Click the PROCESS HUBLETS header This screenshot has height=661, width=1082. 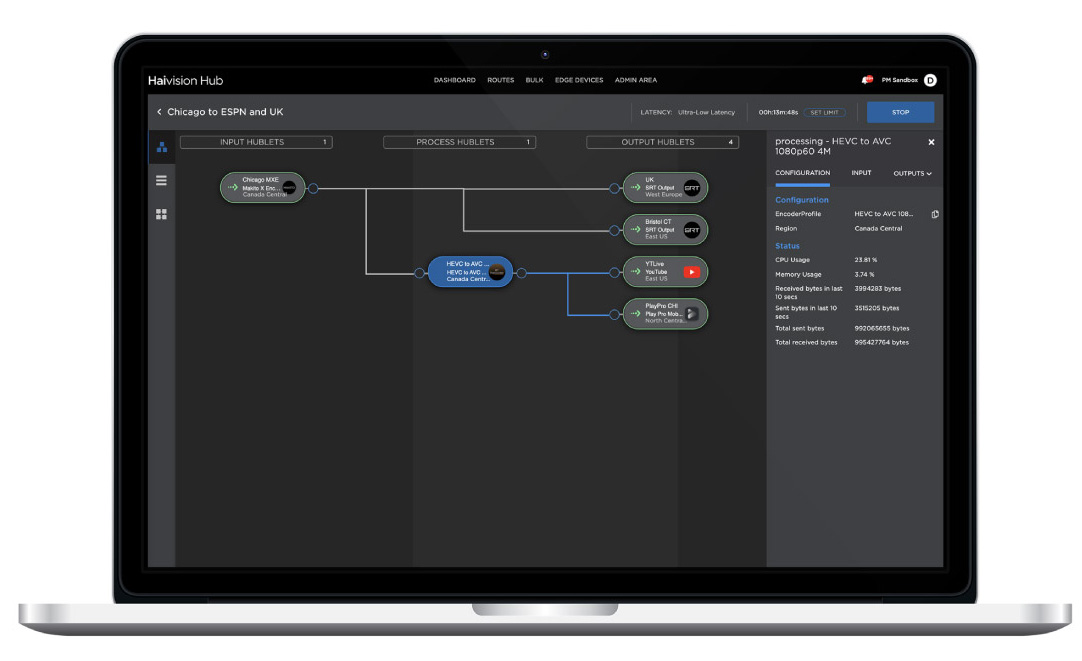tap(460, 142)
